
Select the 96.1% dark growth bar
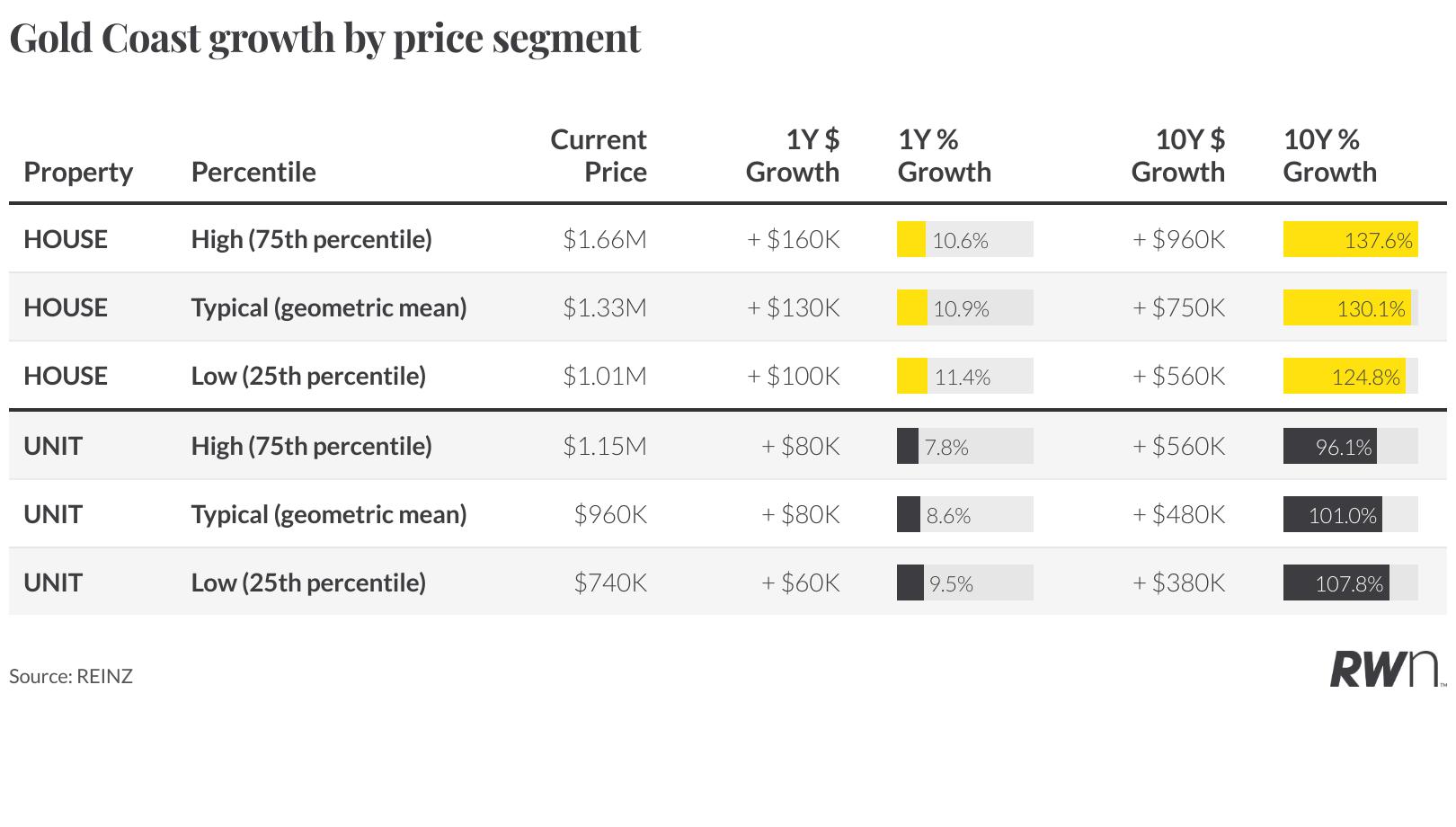1330,447
